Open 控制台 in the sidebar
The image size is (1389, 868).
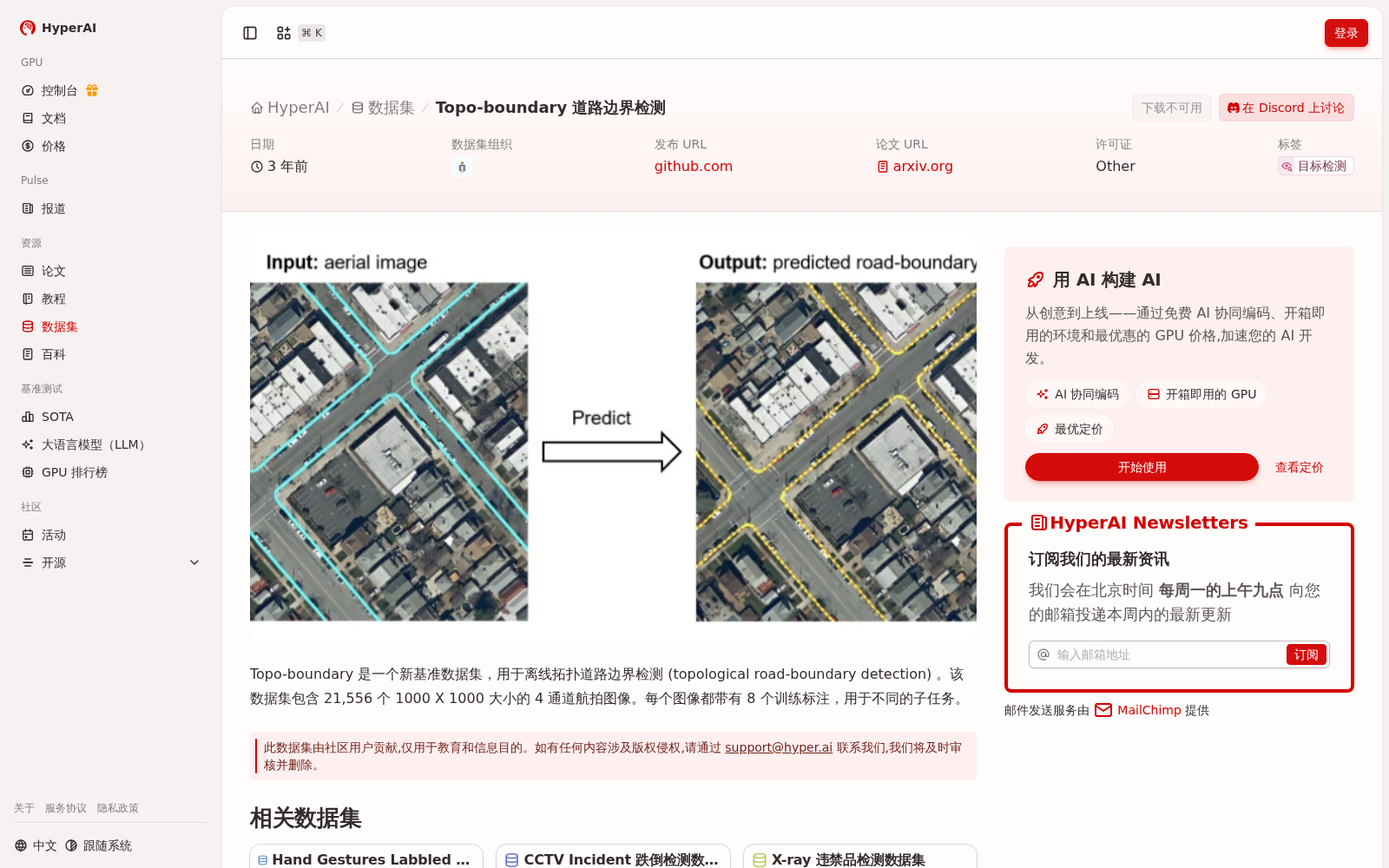[59, 90]
